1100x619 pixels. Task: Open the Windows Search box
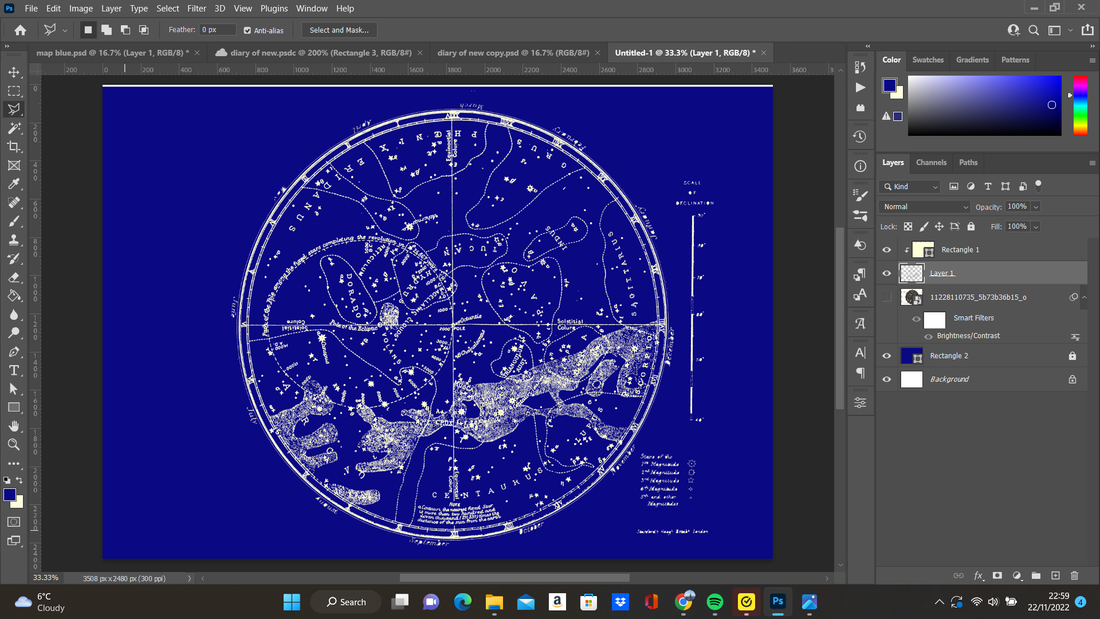[x=347, y=602]
